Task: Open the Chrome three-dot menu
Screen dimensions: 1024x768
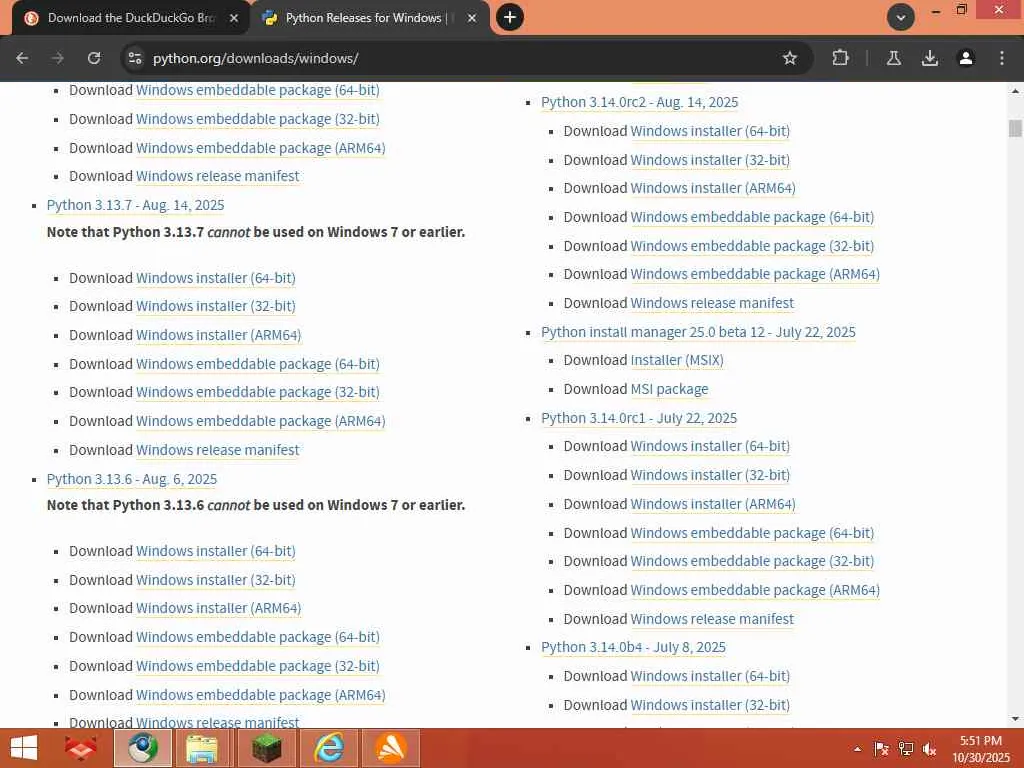Action: (x=1002, y=58)
